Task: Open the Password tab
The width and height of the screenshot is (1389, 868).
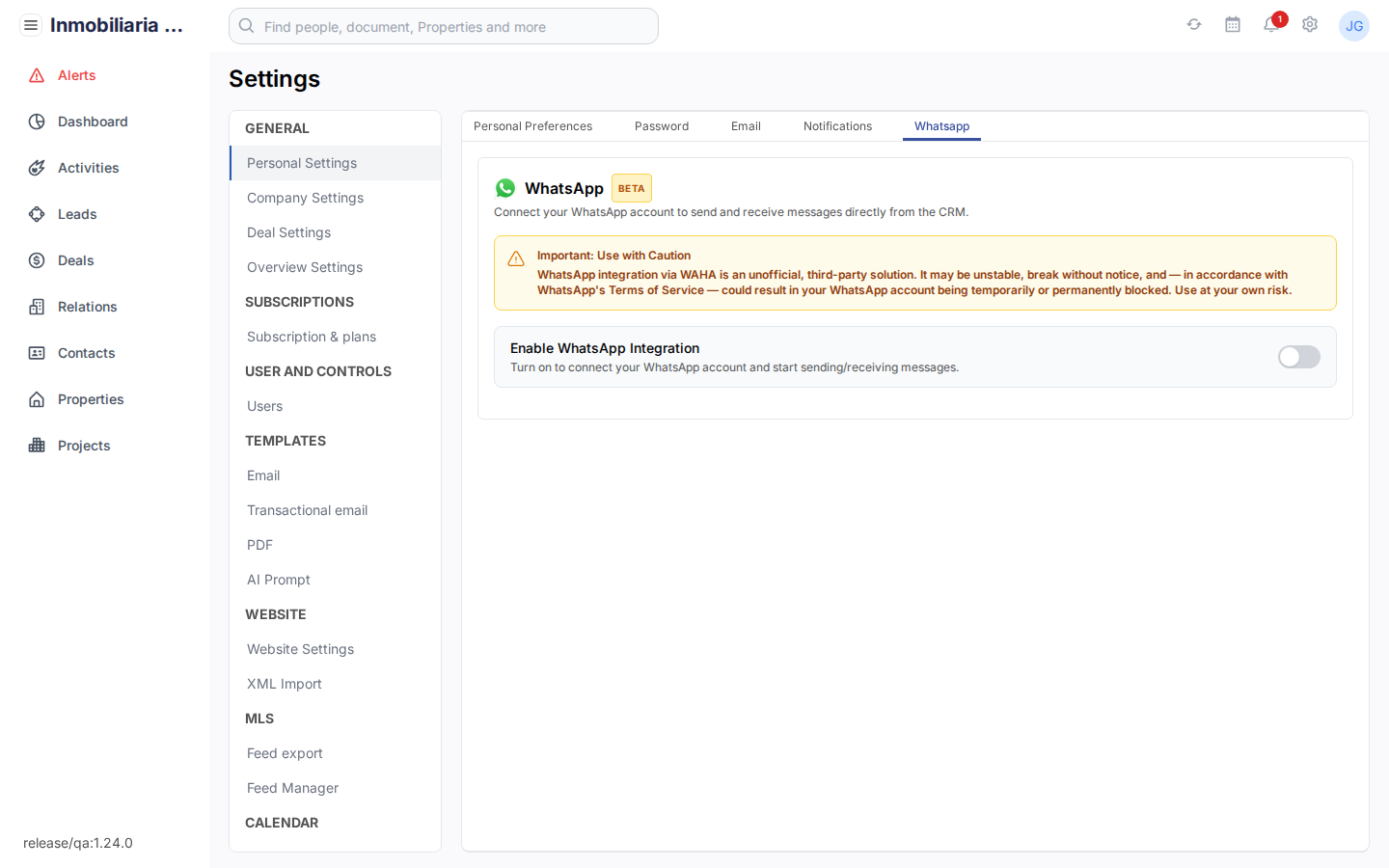Action: [661, 125]
